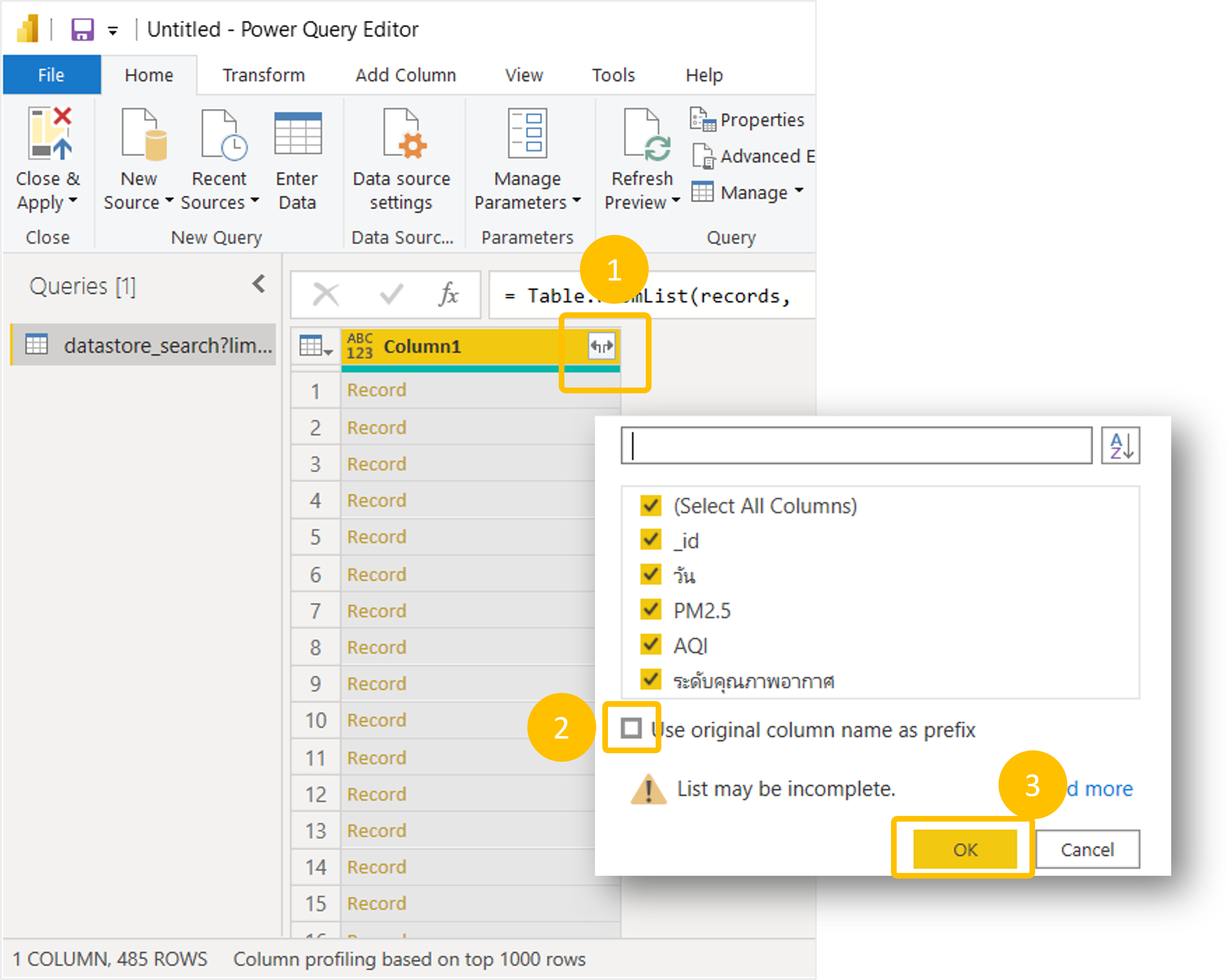This screenshot has height=980, width=1229.
Task: Click the Load more link
Action: (1100, 789)
